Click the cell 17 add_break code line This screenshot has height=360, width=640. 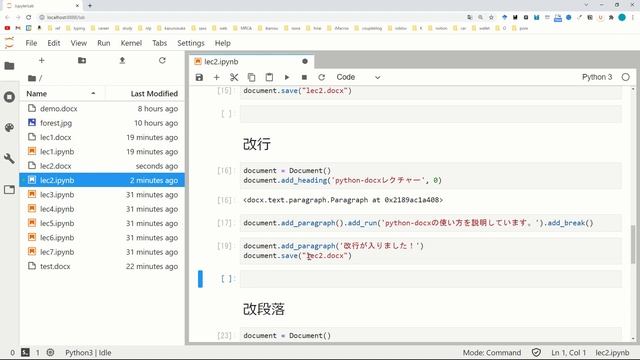pyautogui.click(x=431, y=223)
